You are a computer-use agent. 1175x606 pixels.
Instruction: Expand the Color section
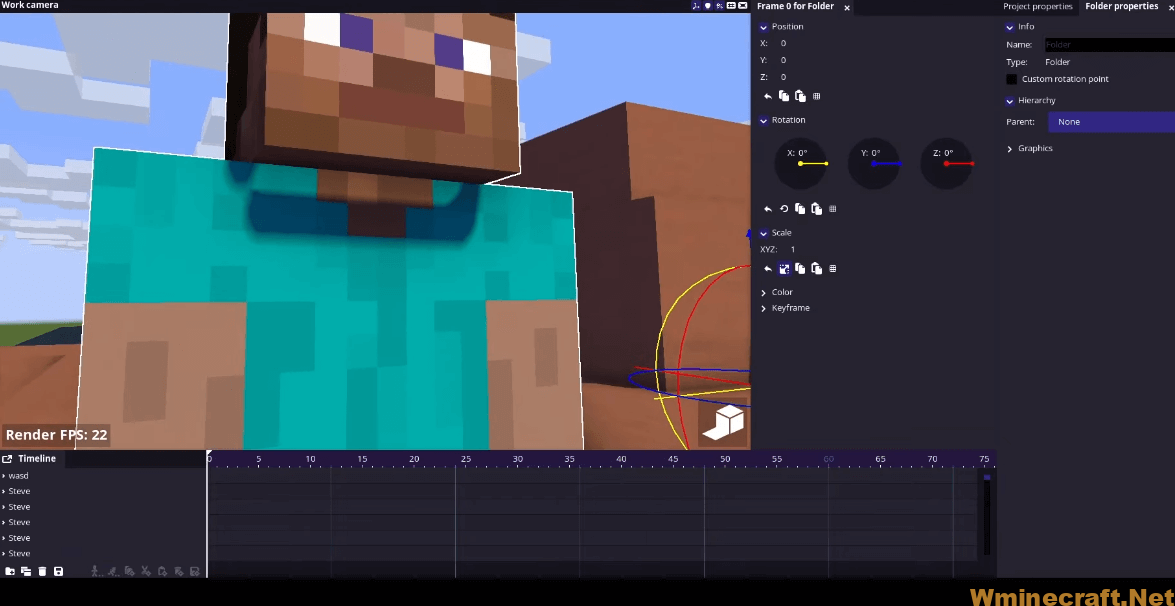tap(764, 292)
